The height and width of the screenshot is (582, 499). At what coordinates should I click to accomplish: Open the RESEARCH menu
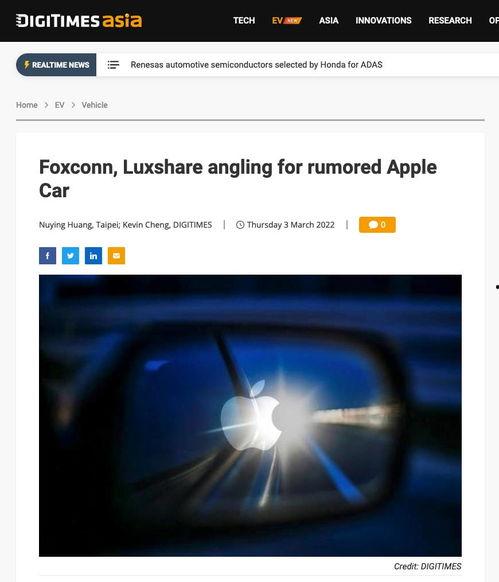point(450,20)
